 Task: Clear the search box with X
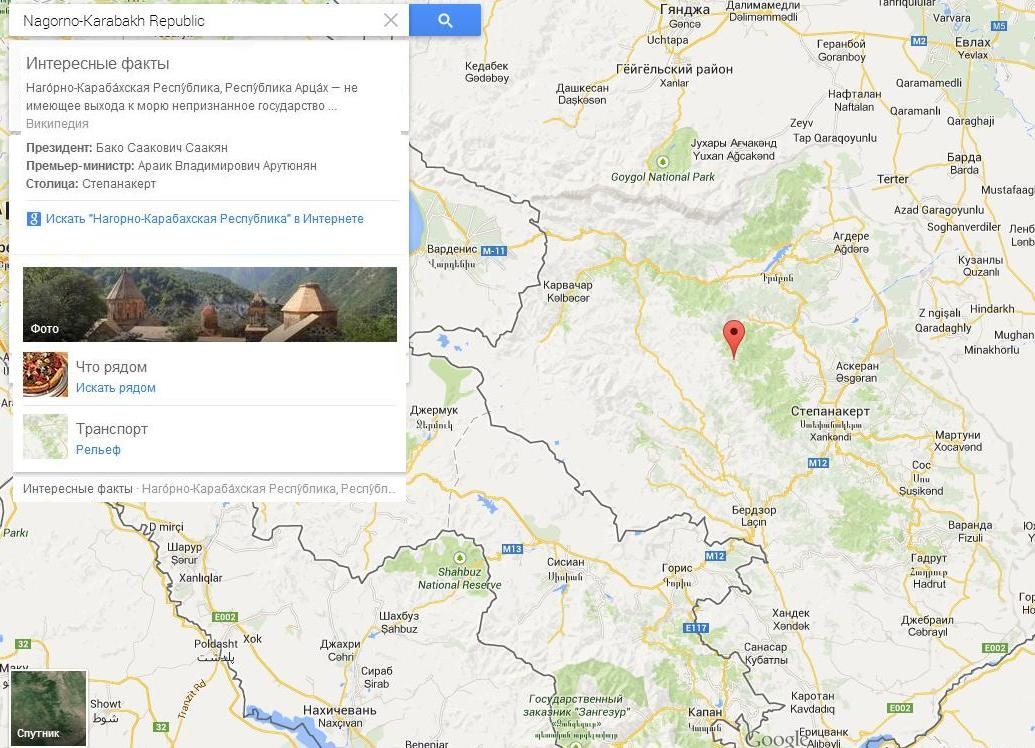click(x=391, y=20)
